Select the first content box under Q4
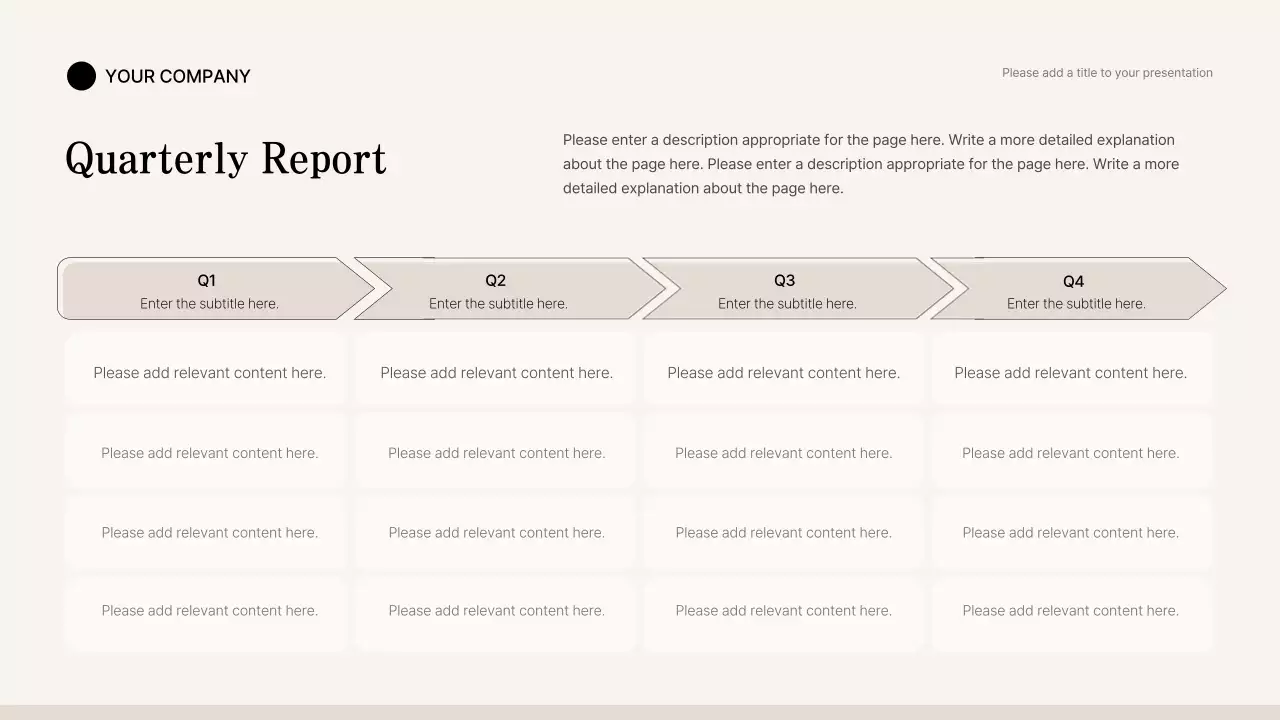The width and height of the screenshot is (1280, 720). (x=1071, y=372)
